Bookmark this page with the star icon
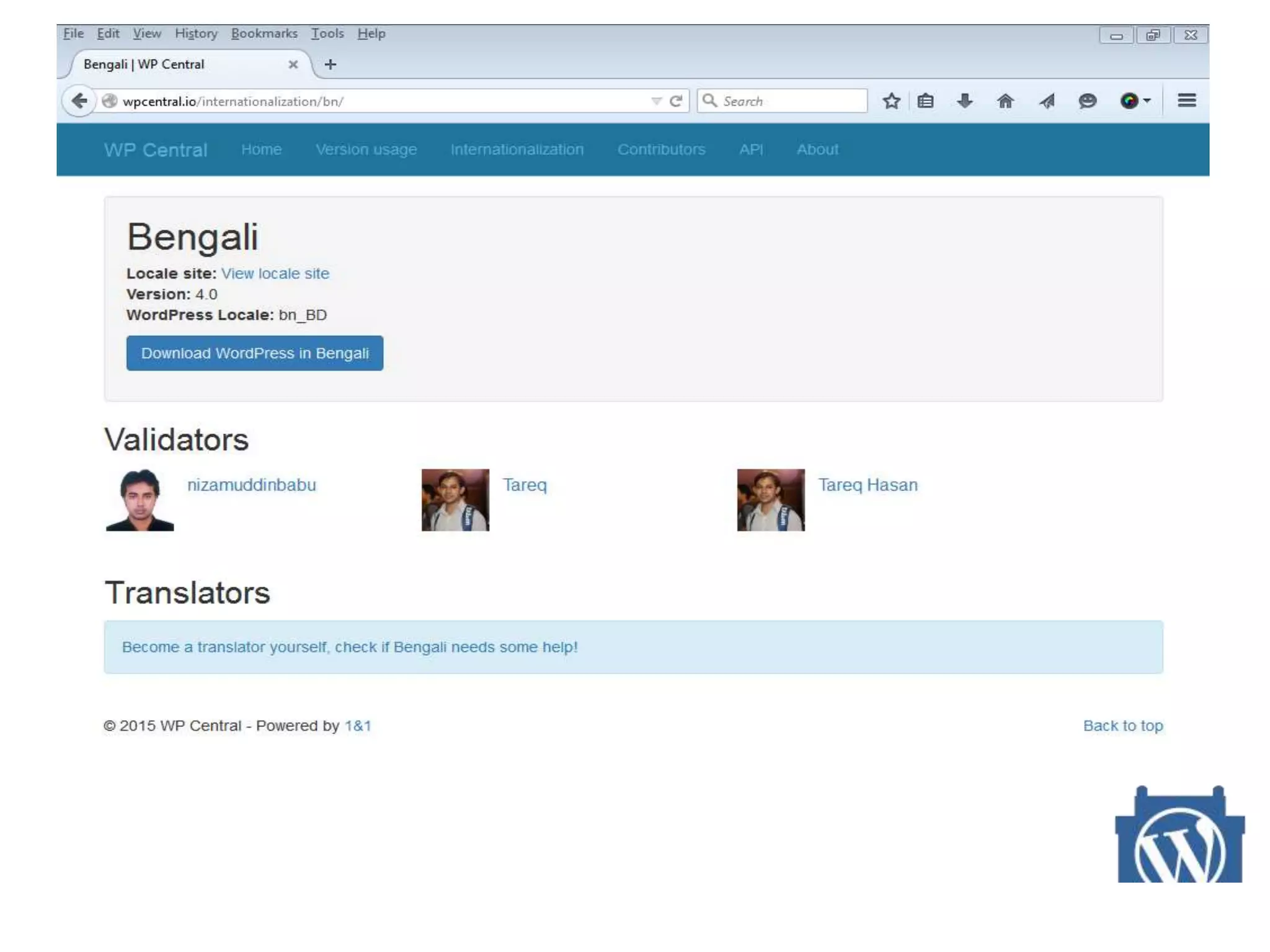The image size is (1270, 952). click(891, 101)
